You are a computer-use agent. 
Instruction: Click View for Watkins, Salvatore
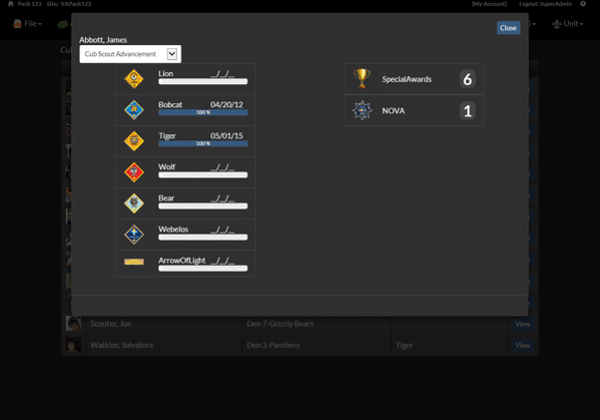tap(522, 345)
